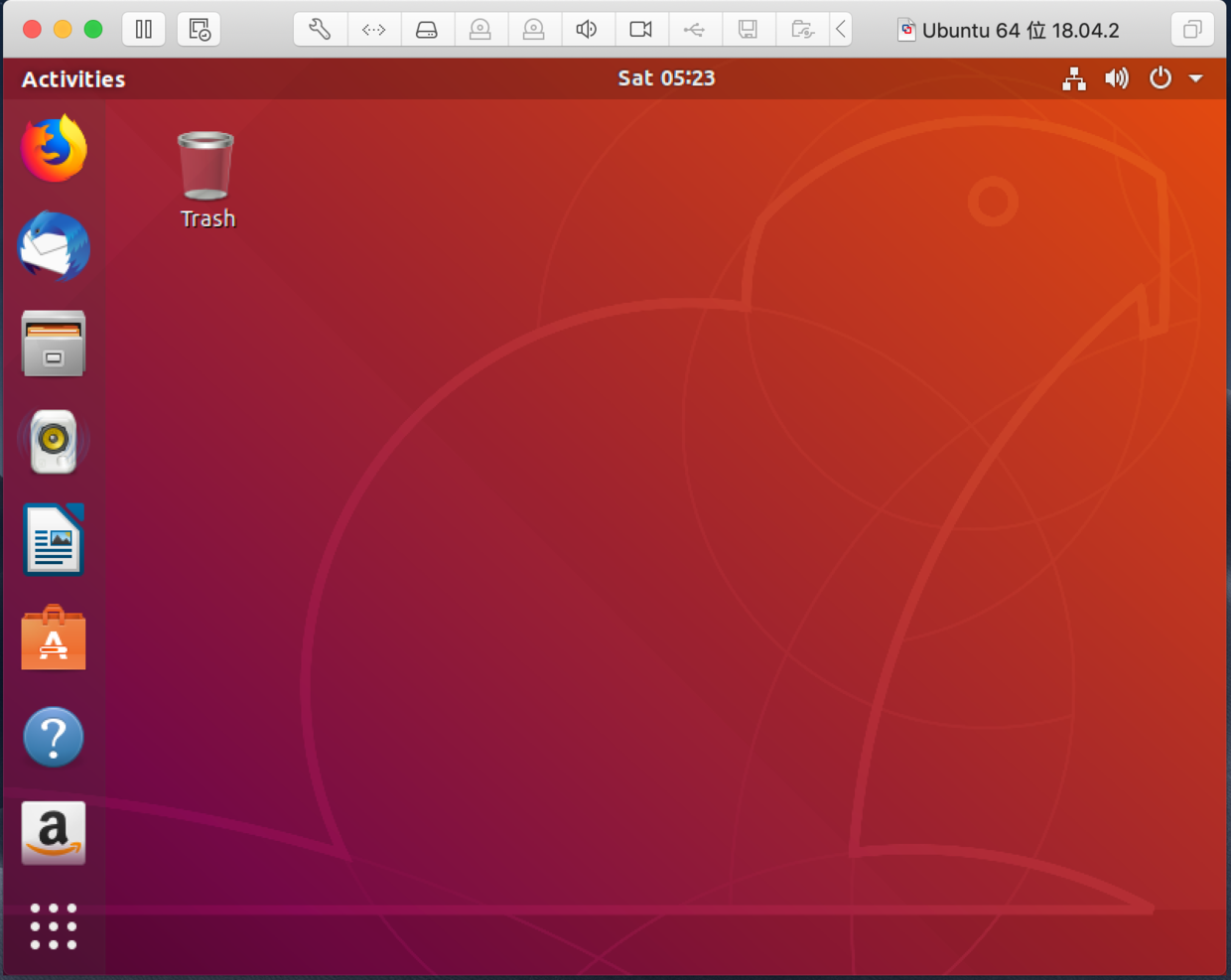1231x980 pixels.
Task: Click the VM settings wrench icon
Action: [319, 30]
